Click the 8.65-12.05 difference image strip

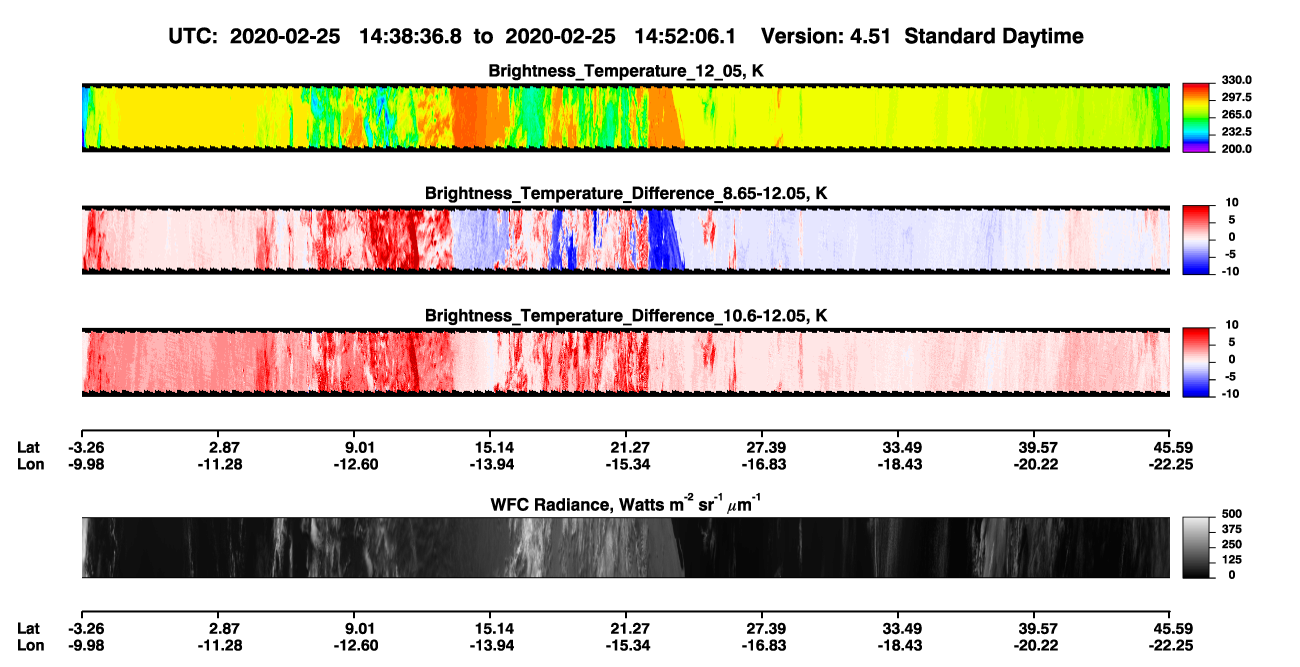tap(625, 239)
